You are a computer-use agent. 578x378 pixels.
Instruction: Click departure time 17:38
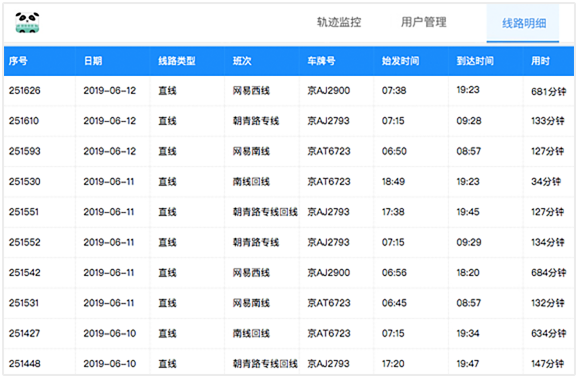[x=393, y=212]
